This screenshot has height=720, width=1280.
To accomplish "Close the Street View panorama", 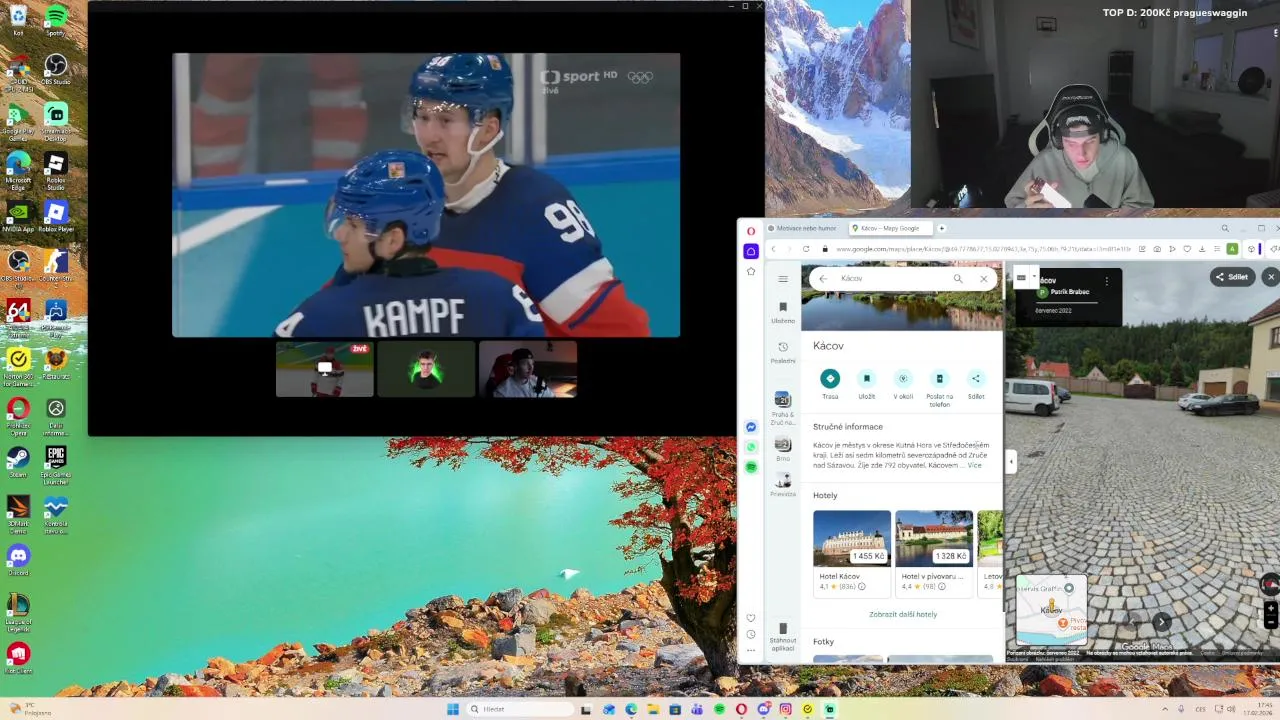I will click(1270, 277).
